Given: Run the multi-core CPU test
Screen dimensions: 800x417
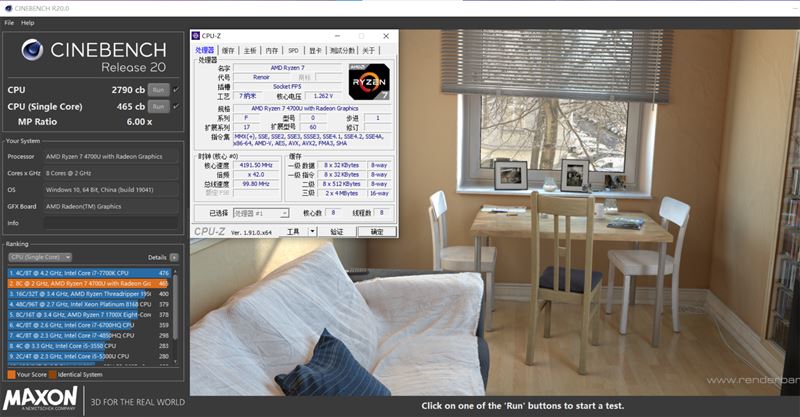Looking at the screenshot, I should pyautogui.click(x=158, y=90).
